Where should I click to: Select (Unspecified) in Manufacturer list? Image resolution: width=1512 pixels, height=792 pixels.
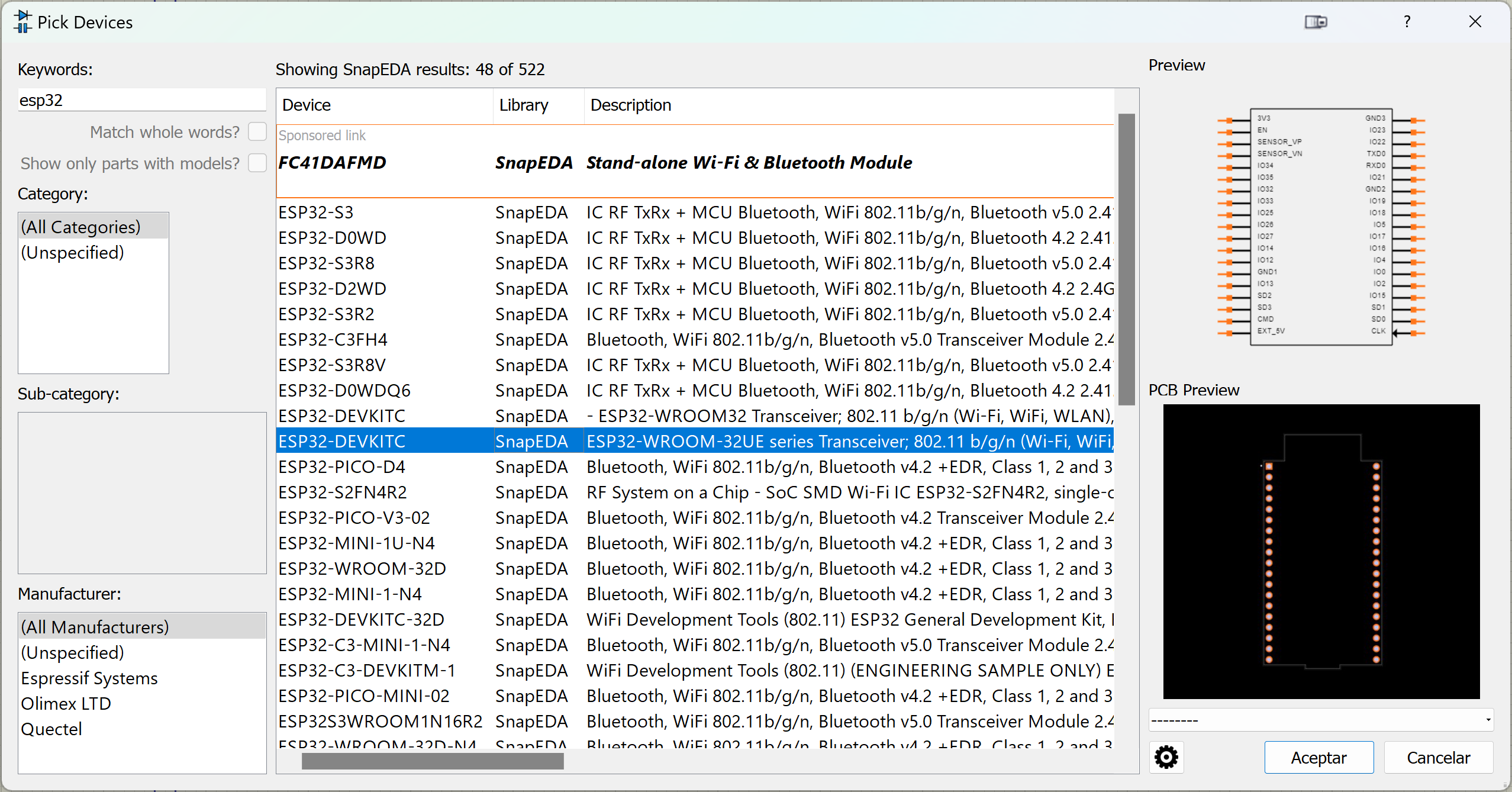[x=142, y=652]
